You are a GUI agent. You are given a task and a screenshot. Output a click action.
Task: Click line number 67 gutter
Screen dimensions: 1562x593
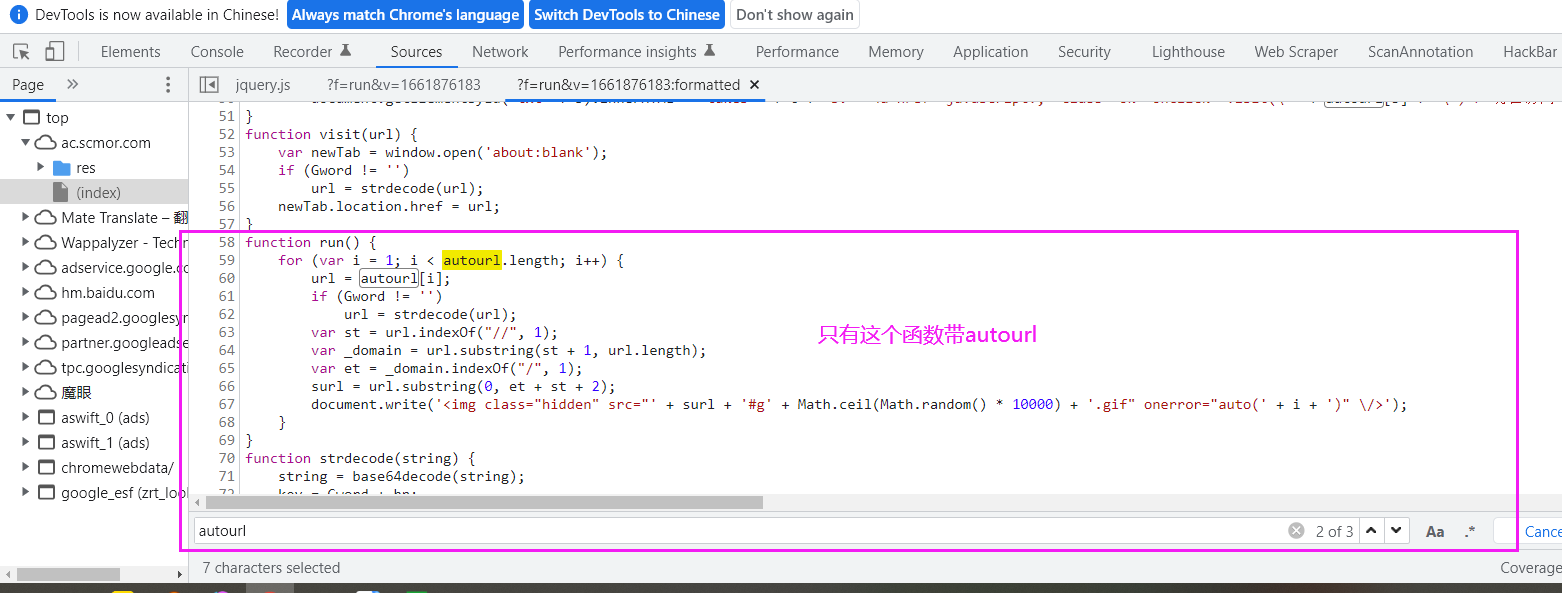tap(225, 404)
